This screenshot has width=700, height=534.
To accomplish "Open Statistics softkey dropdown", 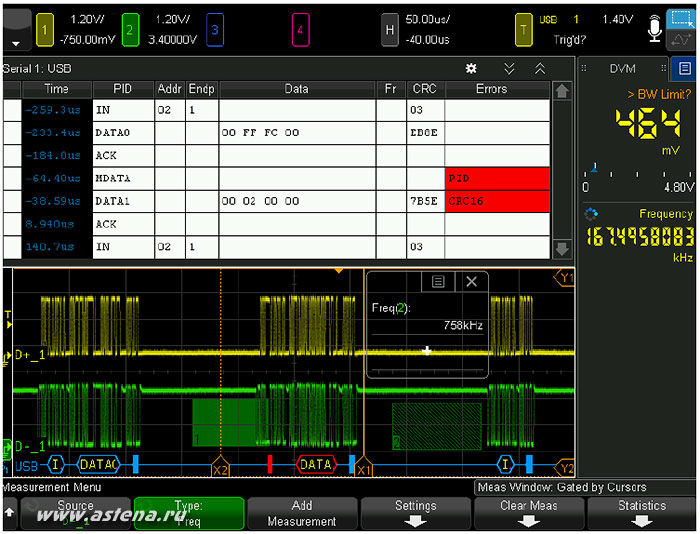I will [x=642, y=513].
